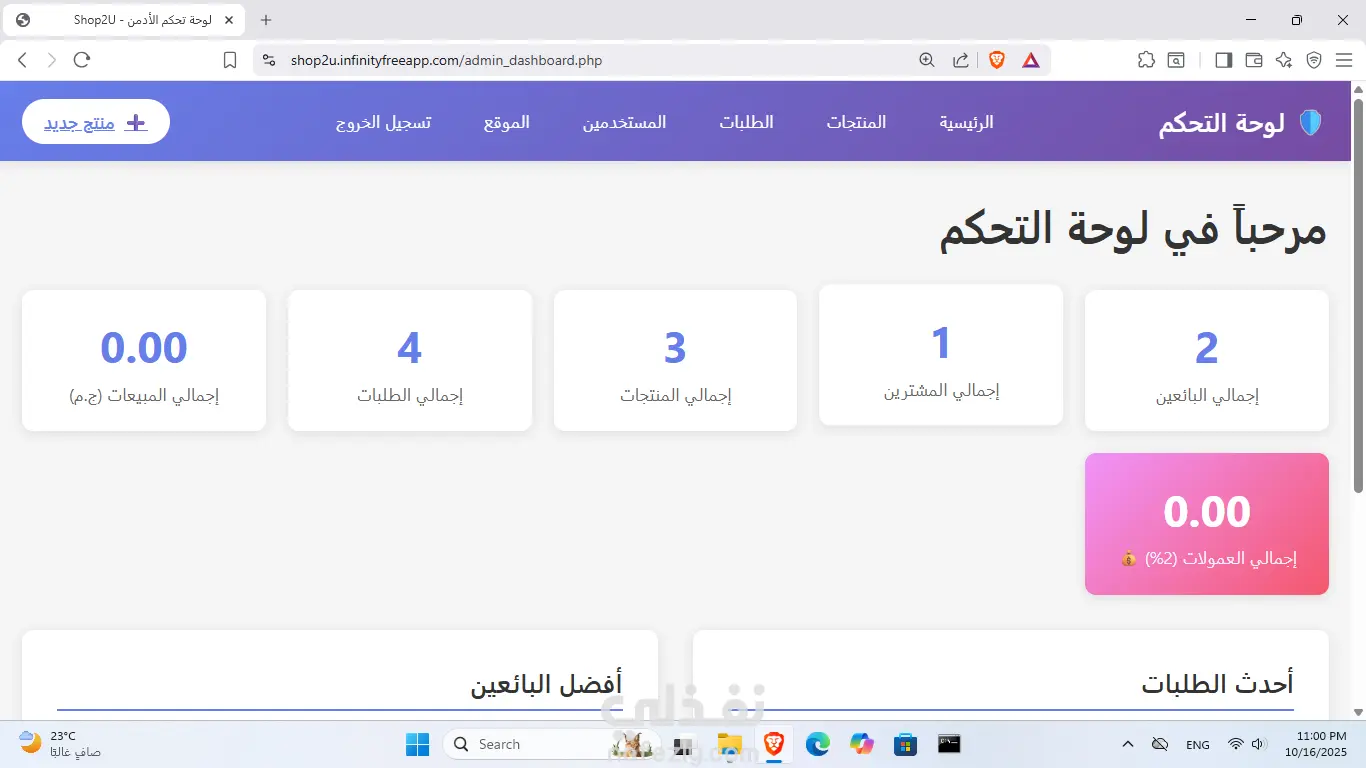Open the zoom magnifier in the address bar
1366x768 pixels.
[x=927, y=60]
